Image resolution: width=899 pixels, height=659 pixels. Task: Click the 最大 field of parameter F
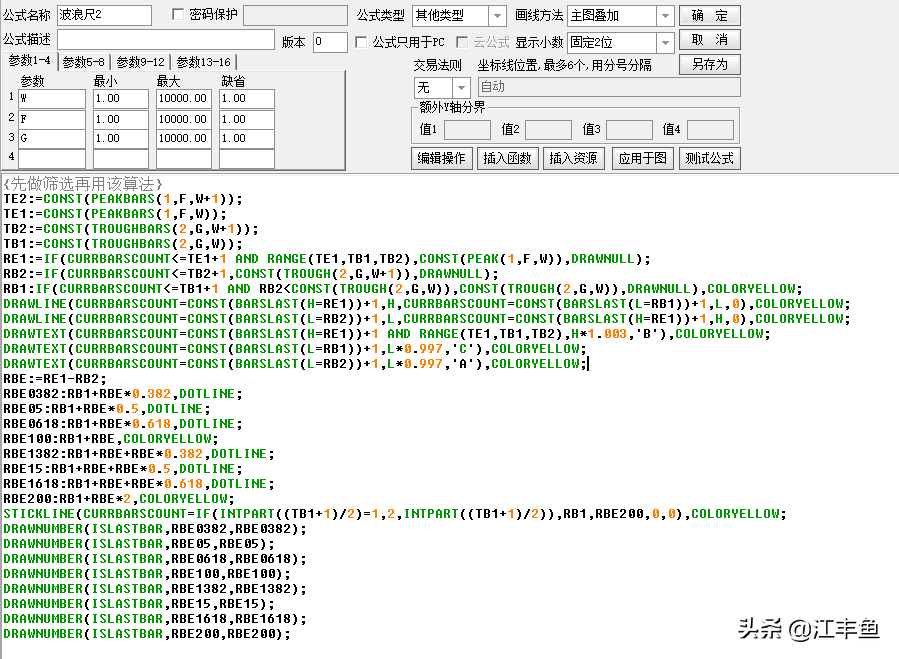click(x=184, y=119)
